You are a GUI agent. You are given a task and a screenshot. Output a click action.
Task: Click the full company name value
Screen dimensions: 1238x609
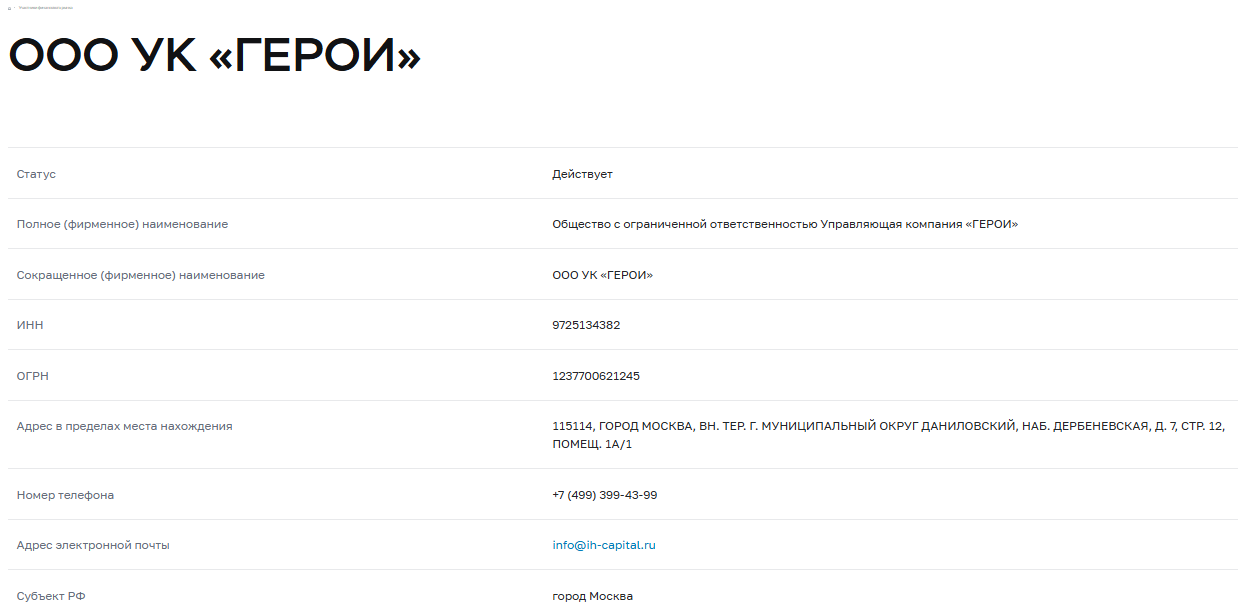pos(785,224)
